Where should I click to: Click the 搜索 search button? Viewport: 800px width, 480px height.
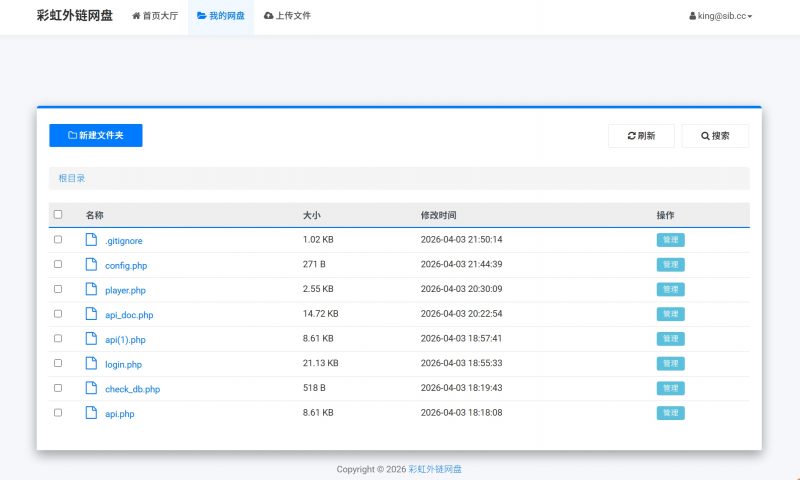click(715, 136)
